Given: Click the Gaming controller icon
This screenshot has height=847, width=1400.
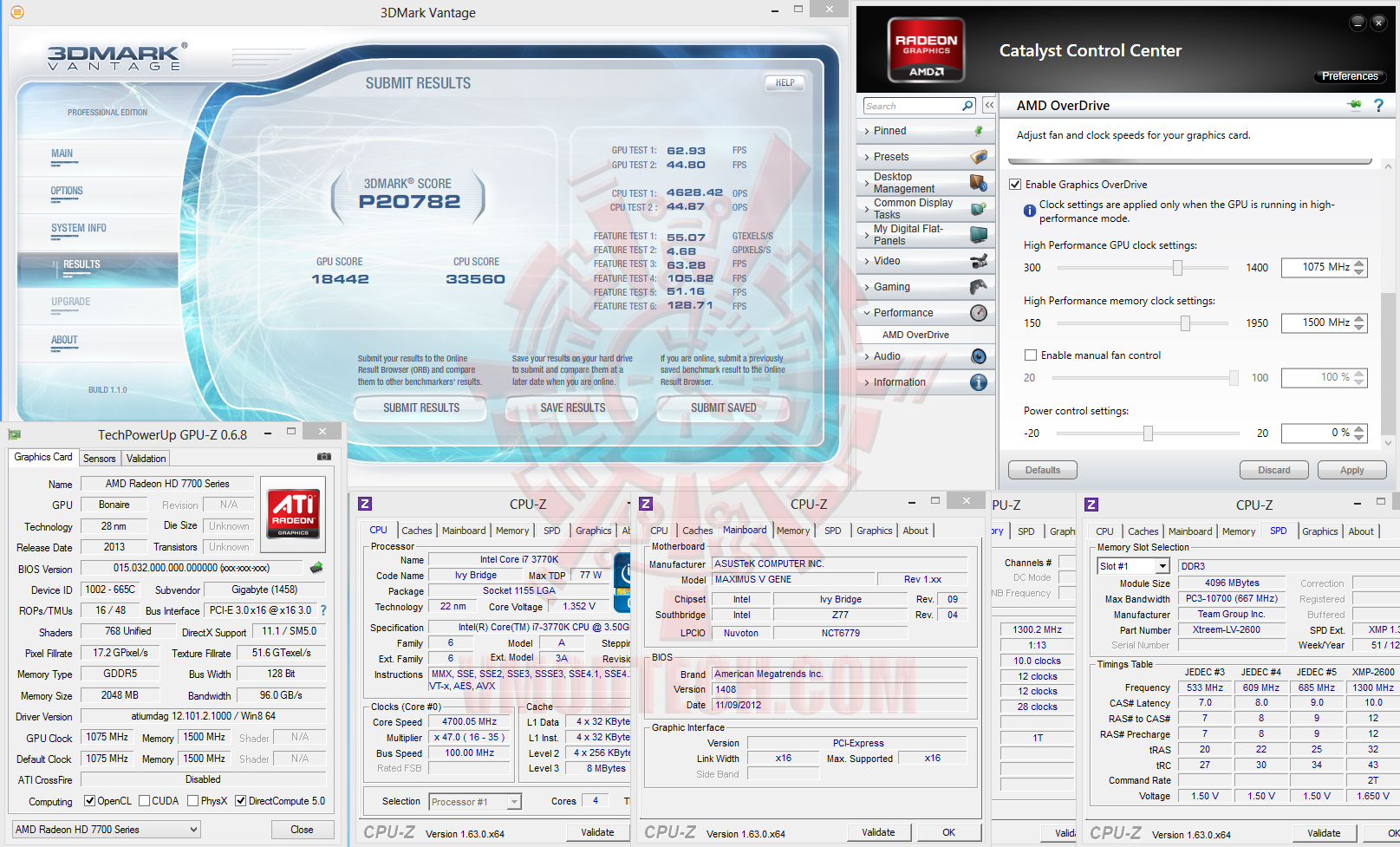Looking at the screenshot, I should tap(979, 287).
